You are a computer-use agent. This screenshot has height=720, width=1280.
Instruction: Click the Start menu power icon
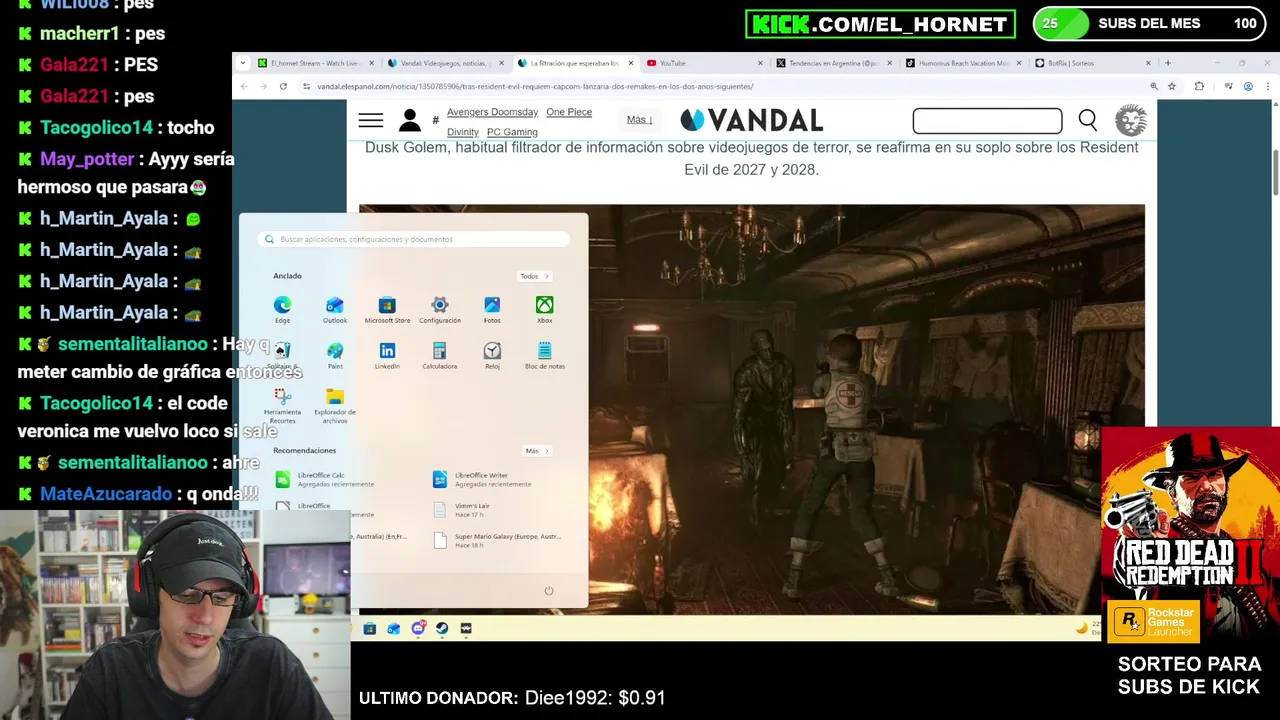click(x=549, y=591)
